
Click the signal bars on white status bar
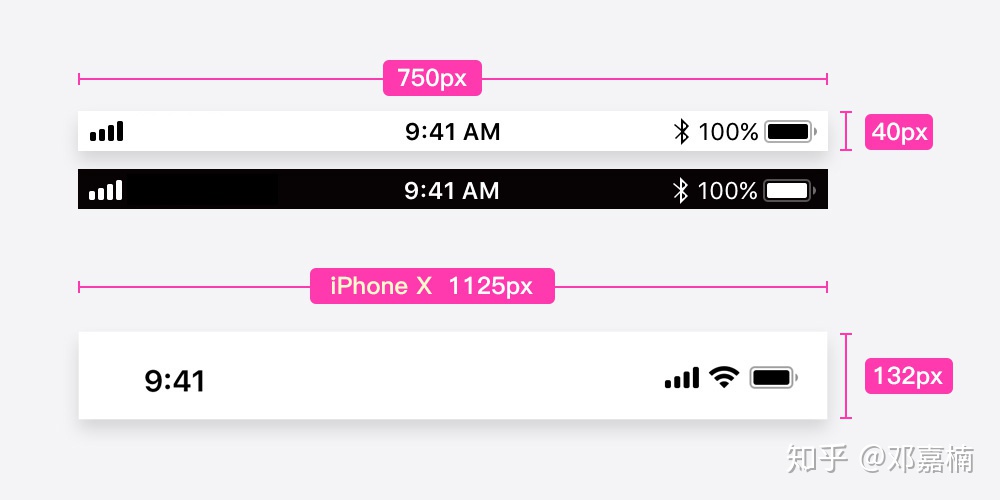[x=107, y=131]
